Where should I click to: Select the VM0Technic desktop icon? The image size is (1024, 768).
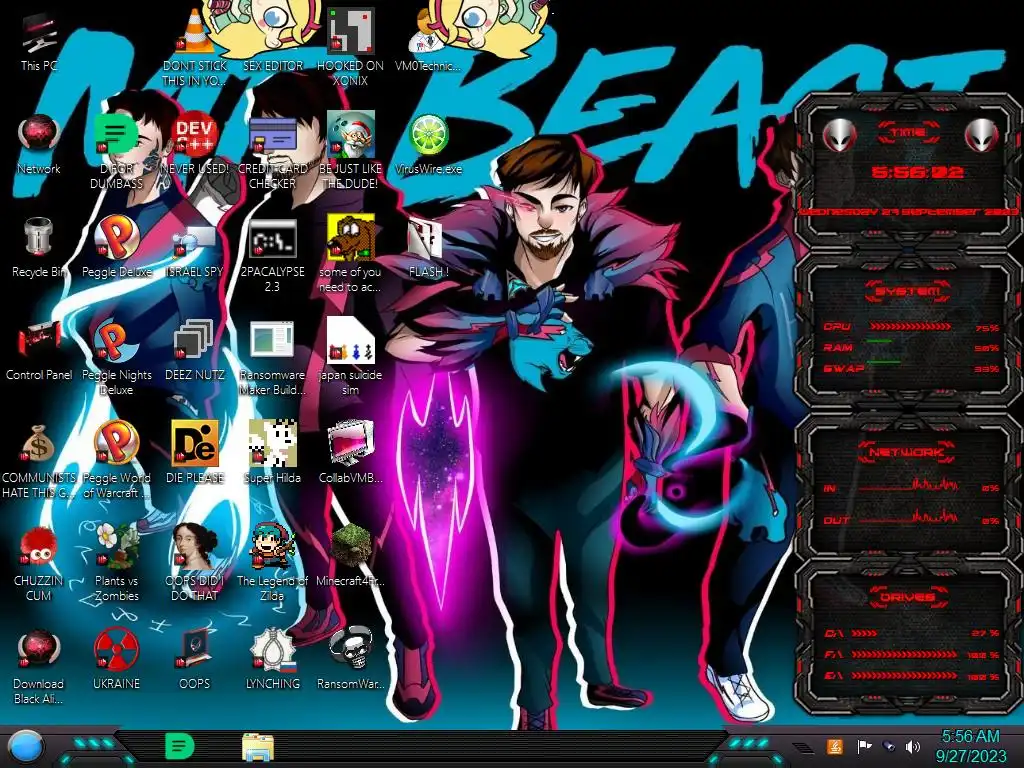point(428,42)
